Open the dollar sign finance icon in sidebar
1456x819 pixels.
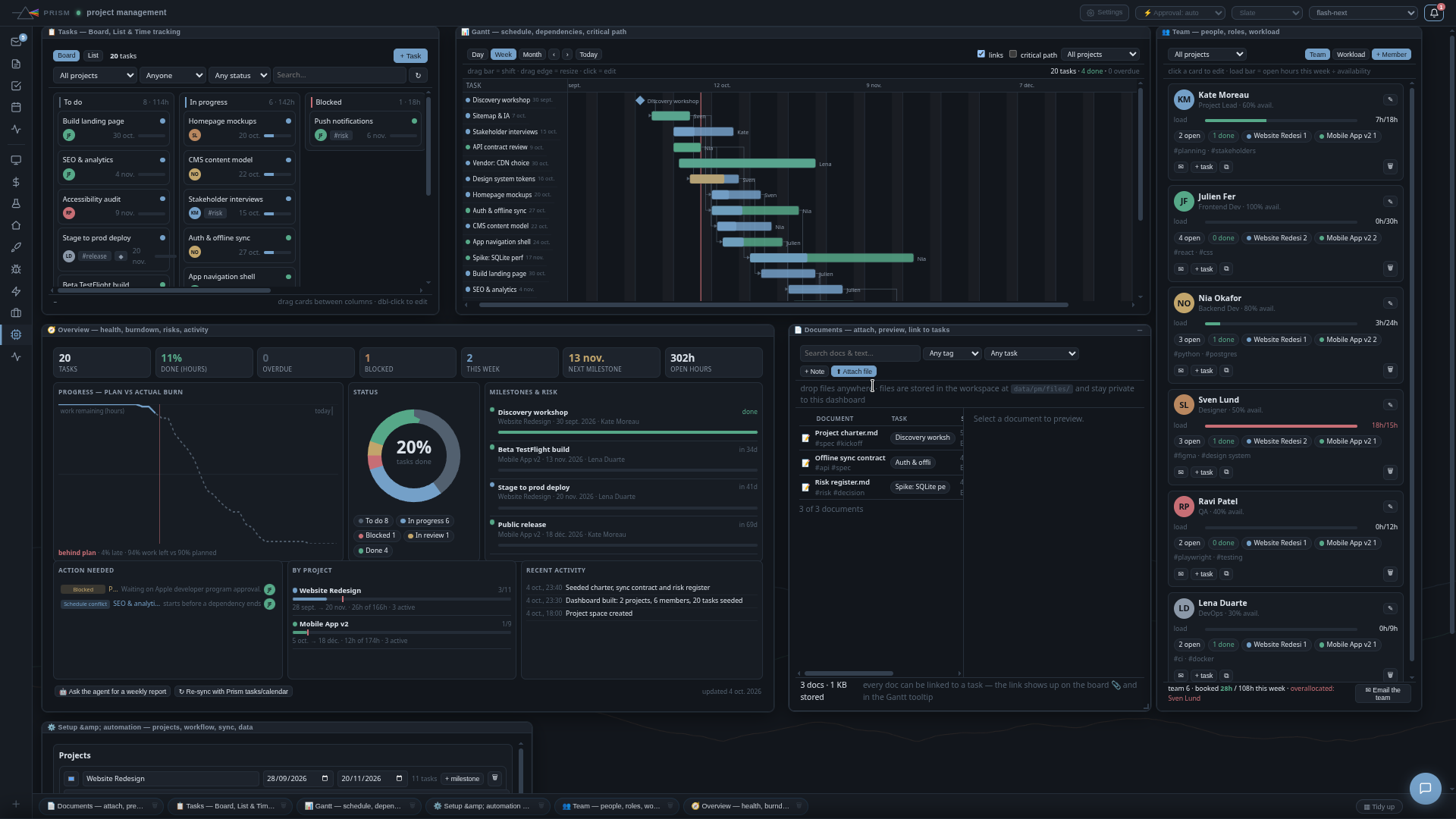coord(16,182)
